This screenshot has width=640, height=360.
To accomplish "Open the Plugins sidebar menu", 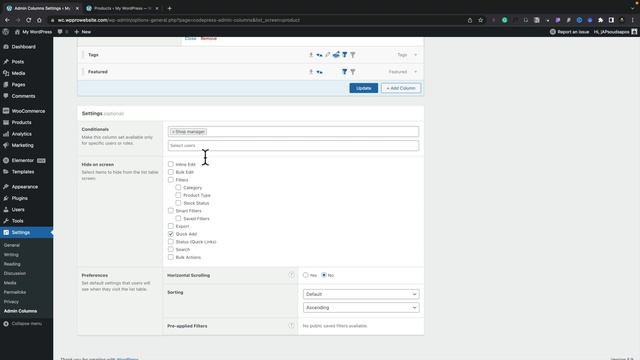I will point(27,198).
